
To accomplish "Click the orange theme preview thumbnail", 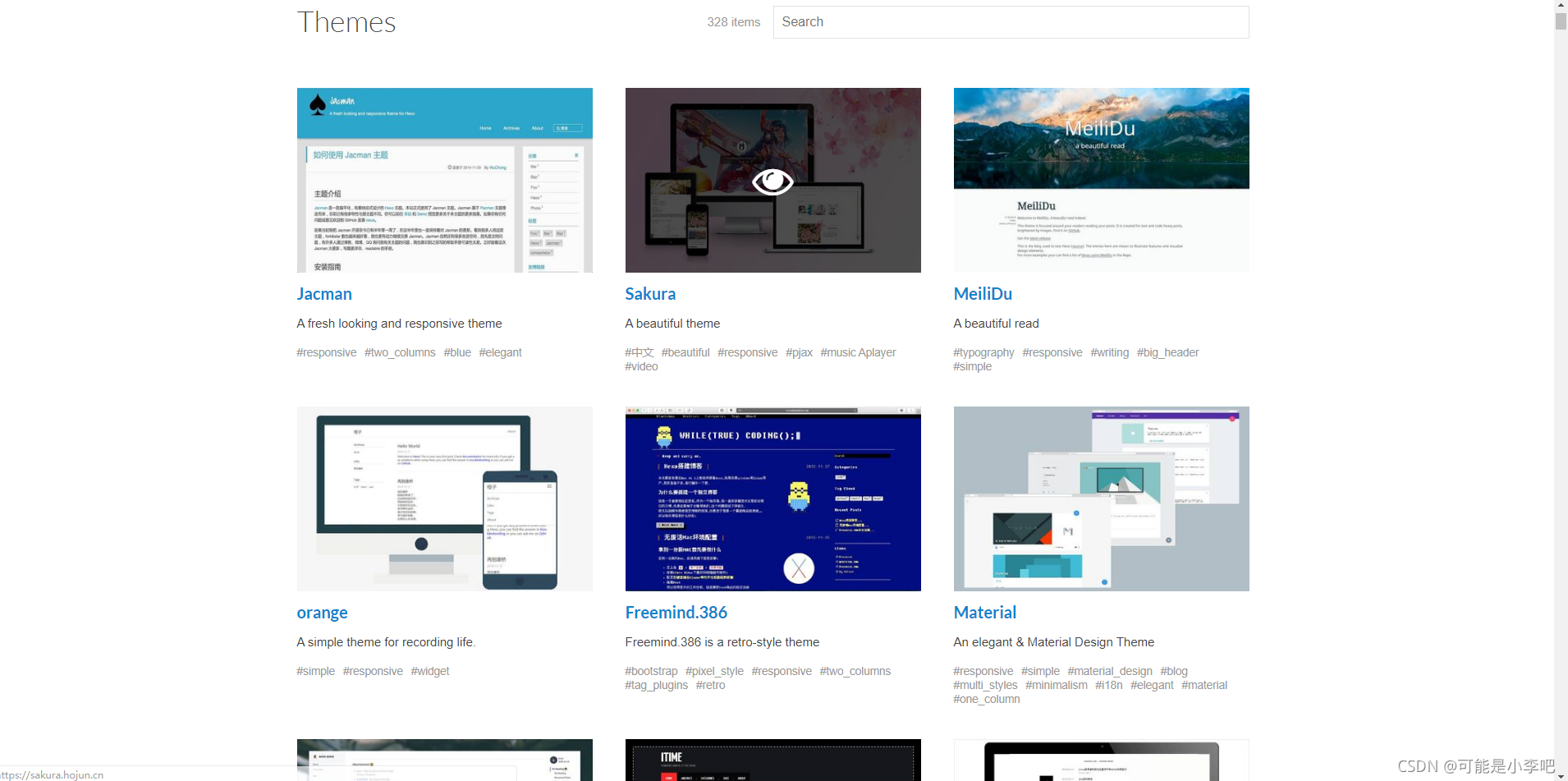I will (x=444, y=498).
